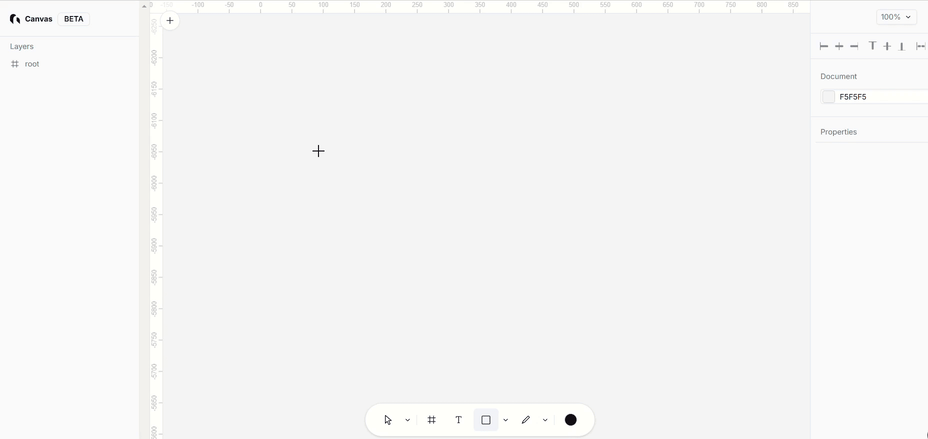This screenshot has width=928, height=439.
Task: Select the root layer
Action: pos(32,64)
